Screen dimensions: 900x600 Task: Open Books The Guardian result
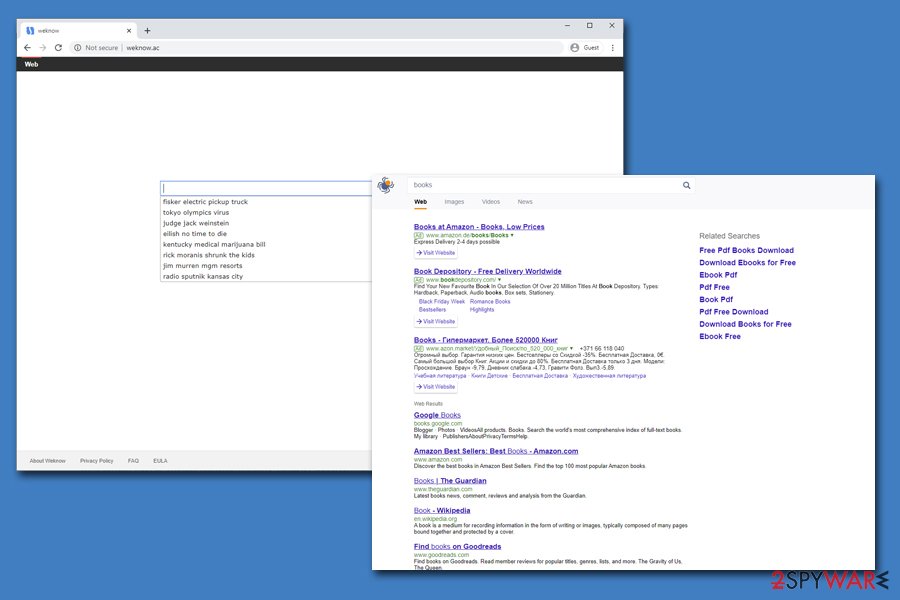tap(450, 481)
